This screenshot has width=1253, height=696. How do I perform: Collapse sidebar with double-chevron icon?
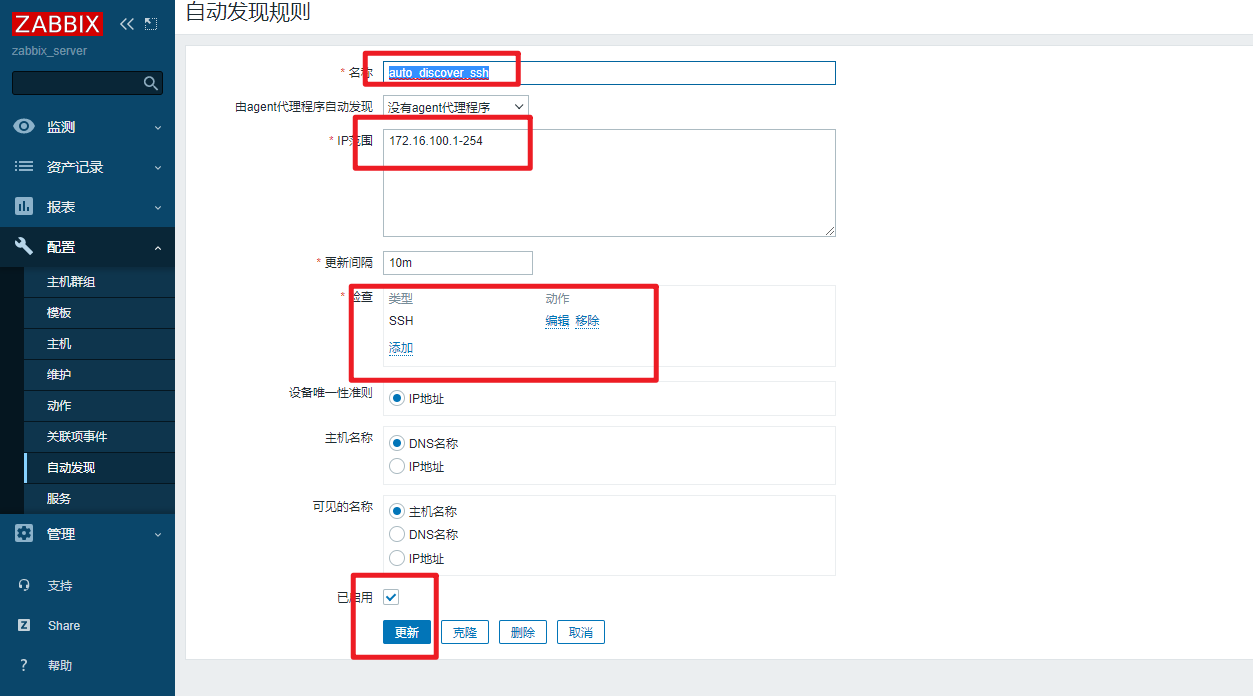point(126,23)
